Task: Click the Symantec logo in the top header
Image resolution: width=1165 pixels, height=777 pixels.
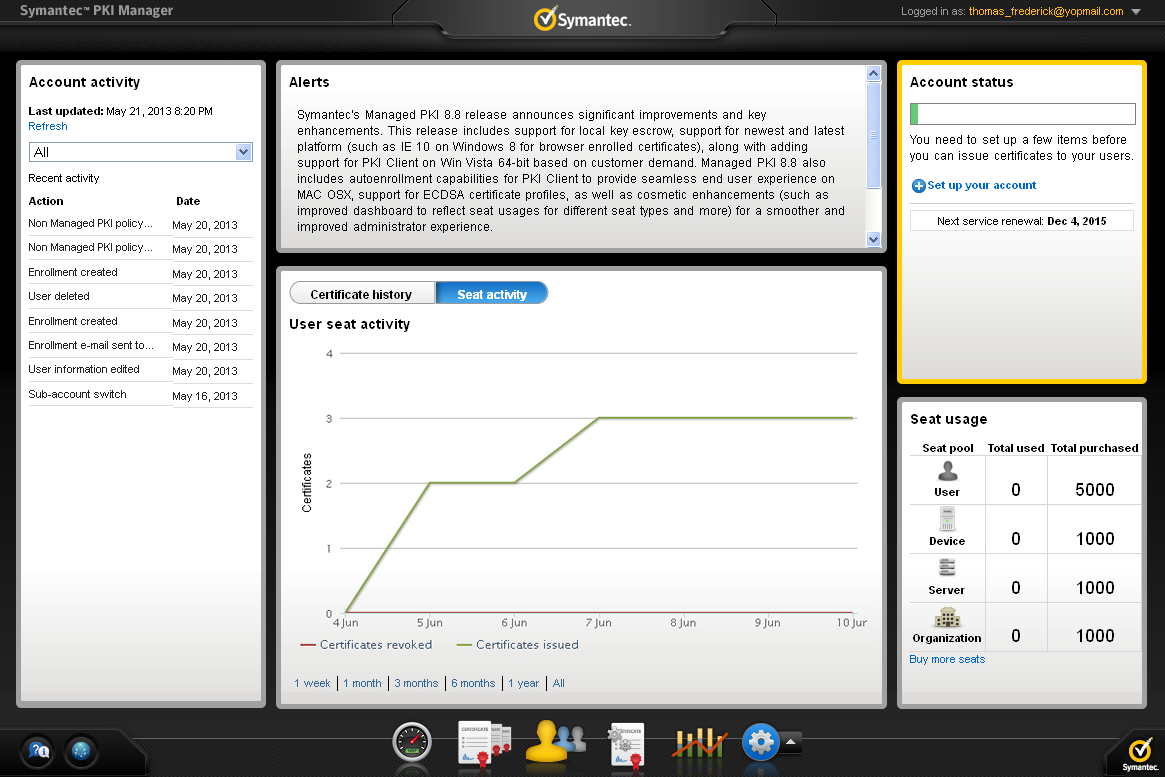Action: [x=582, y=19]
